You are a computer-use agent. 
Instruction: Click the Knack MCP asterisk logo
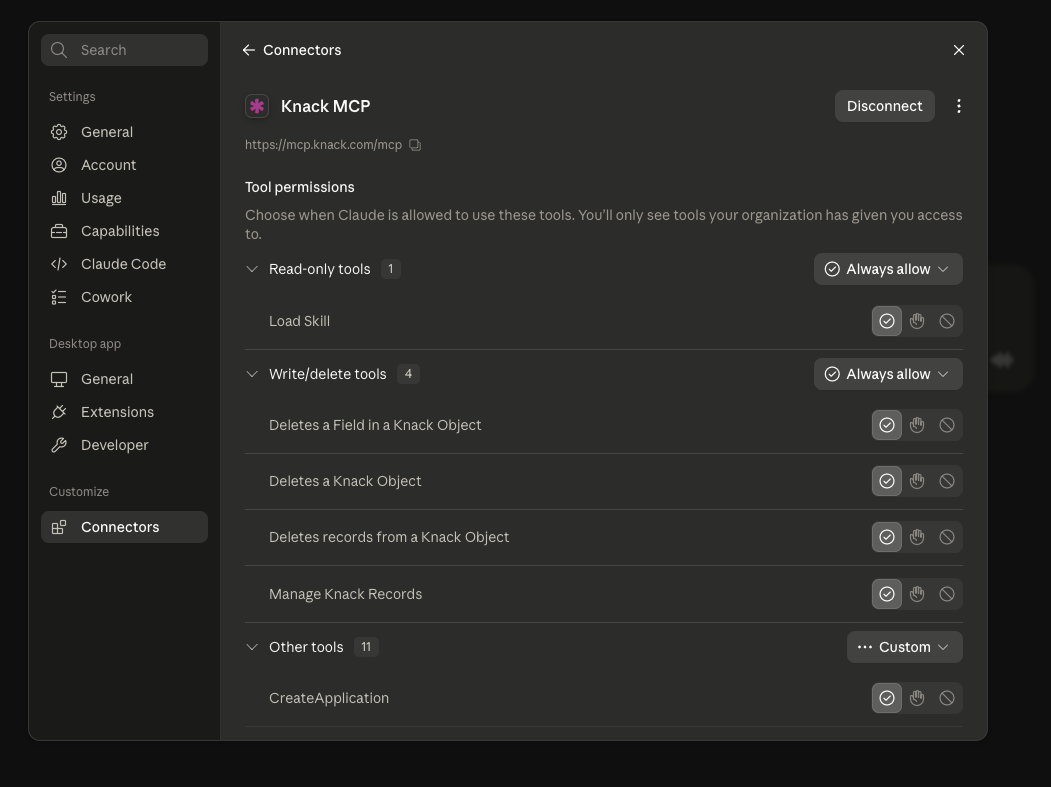point(257,106)
